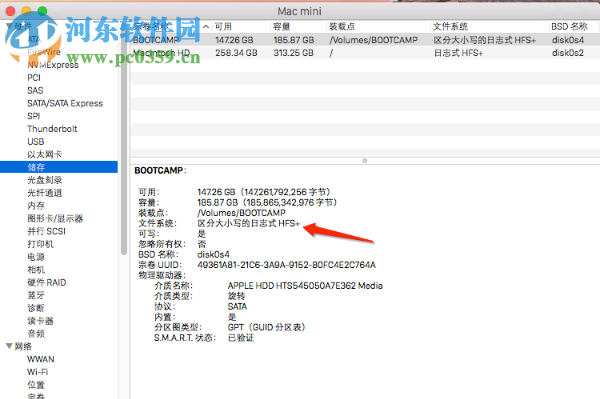Select 蓝牙 in the sidebar
The height and width of the screenshot is (399, 600).
[36, 295]
